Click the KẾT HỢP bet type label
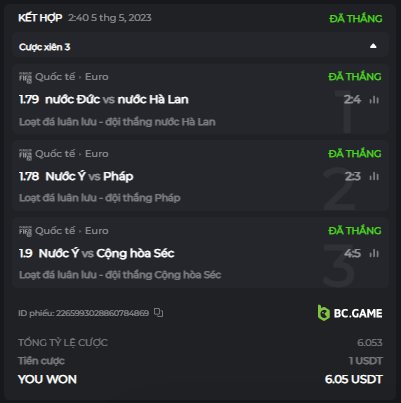Image resolution: width=401 pixels, height=403 pixels. coord(40,18)
